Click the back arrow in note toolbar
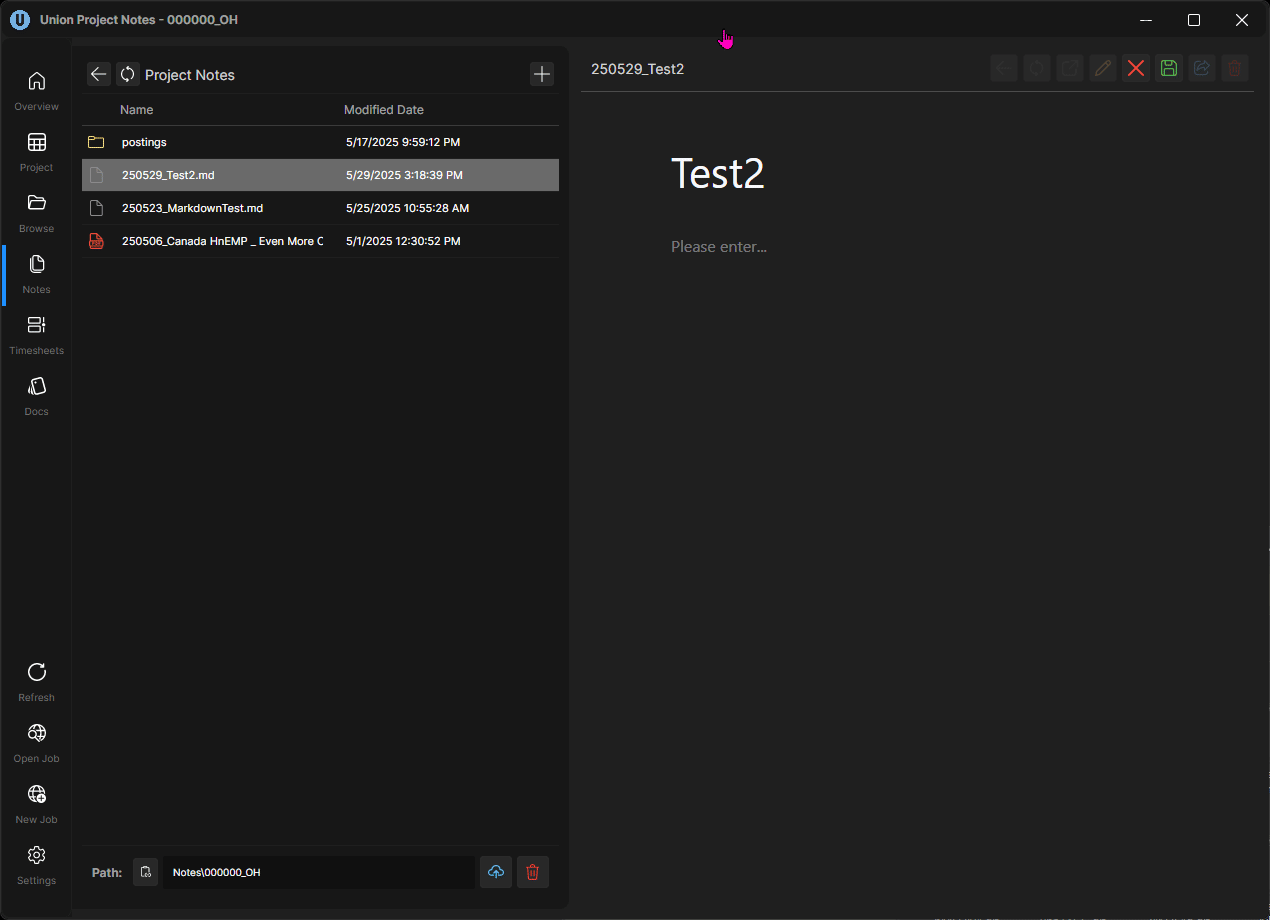 coord(1004,68)
